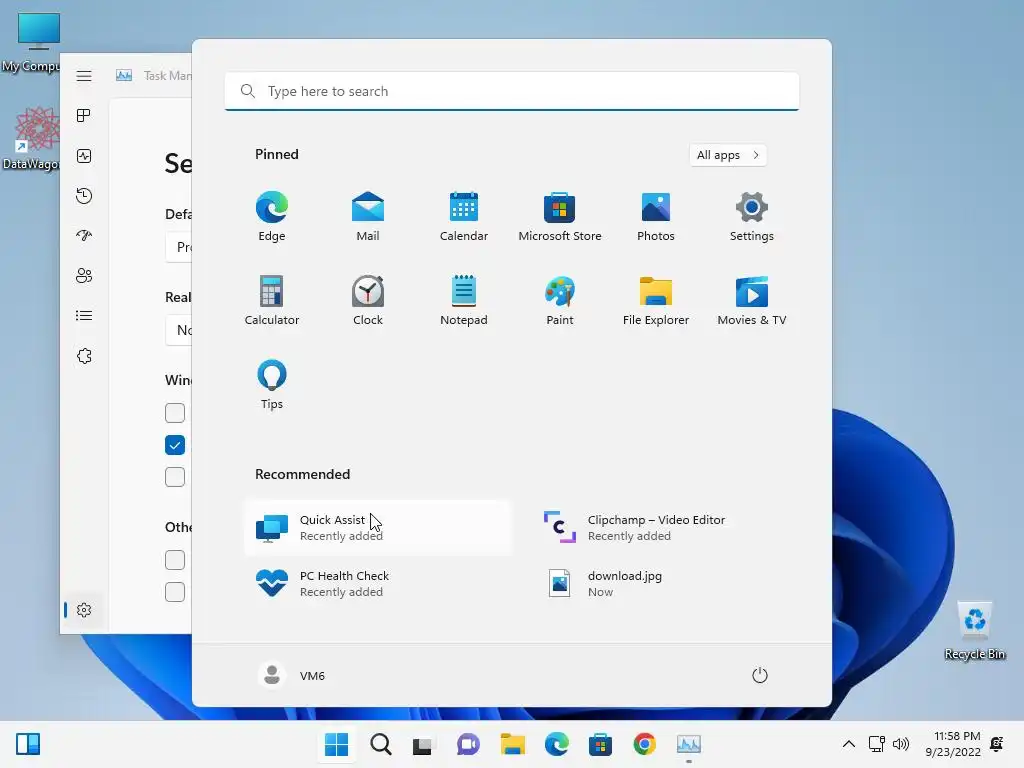Viewport: 1024px width, 768px height.
Task: Open Movies & TV app
Action: click(x=752, y=300)
